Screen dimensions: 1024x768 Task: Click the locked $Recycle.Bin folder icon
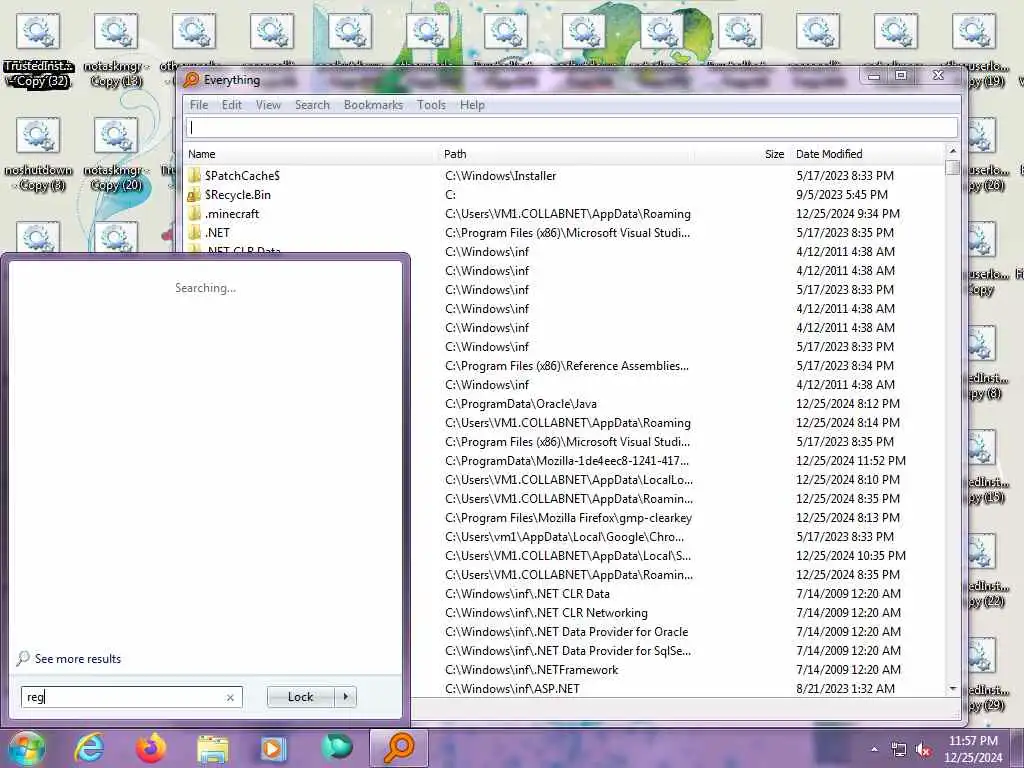[x=194, y=195]
